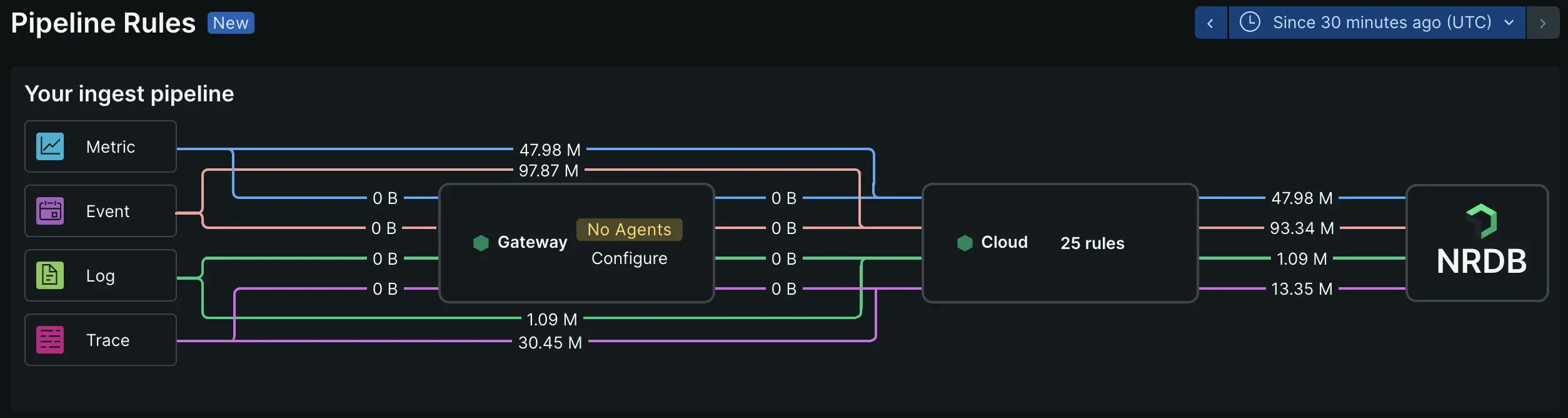Click the pink Trace icon

[50, 340]
